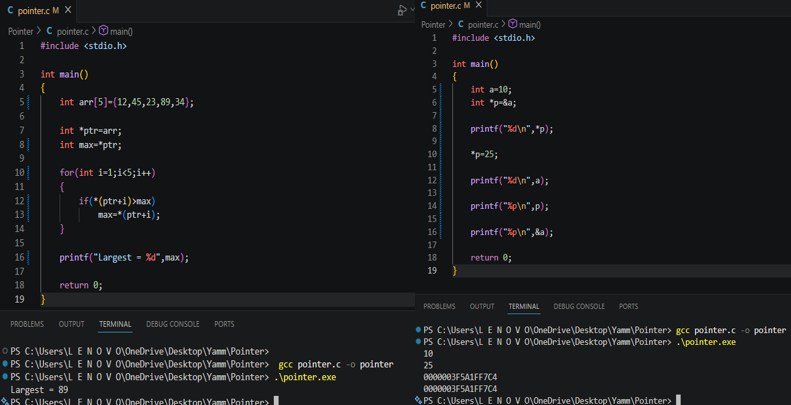Select TERMINAL tab in the right panel
The height and width of the screenshot is (405, 791).
524,307
